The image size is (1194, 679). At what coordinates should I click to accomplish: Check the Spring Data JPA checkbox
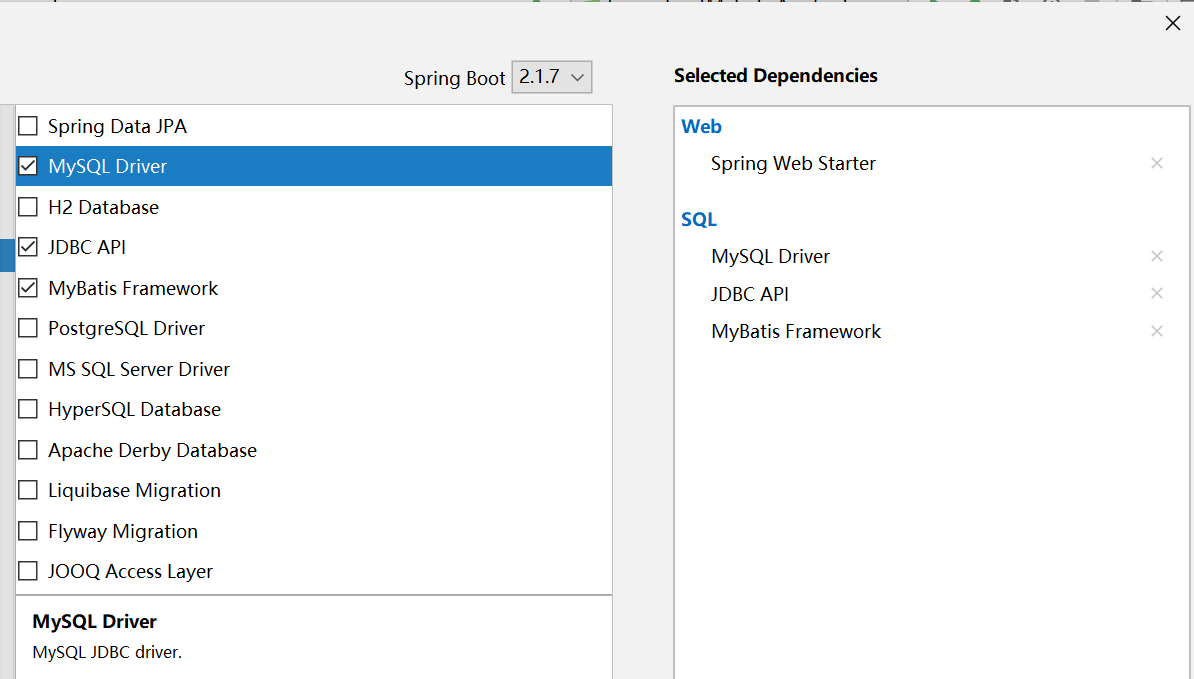click(28, 126)
